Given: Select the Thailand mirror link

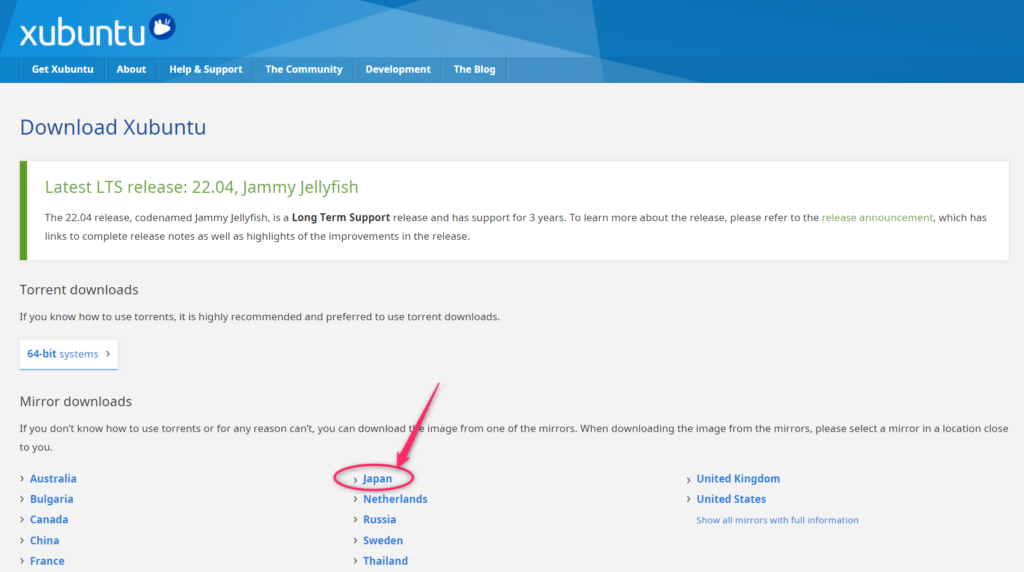Looking at the screenshot, I should tap(385, 561).
